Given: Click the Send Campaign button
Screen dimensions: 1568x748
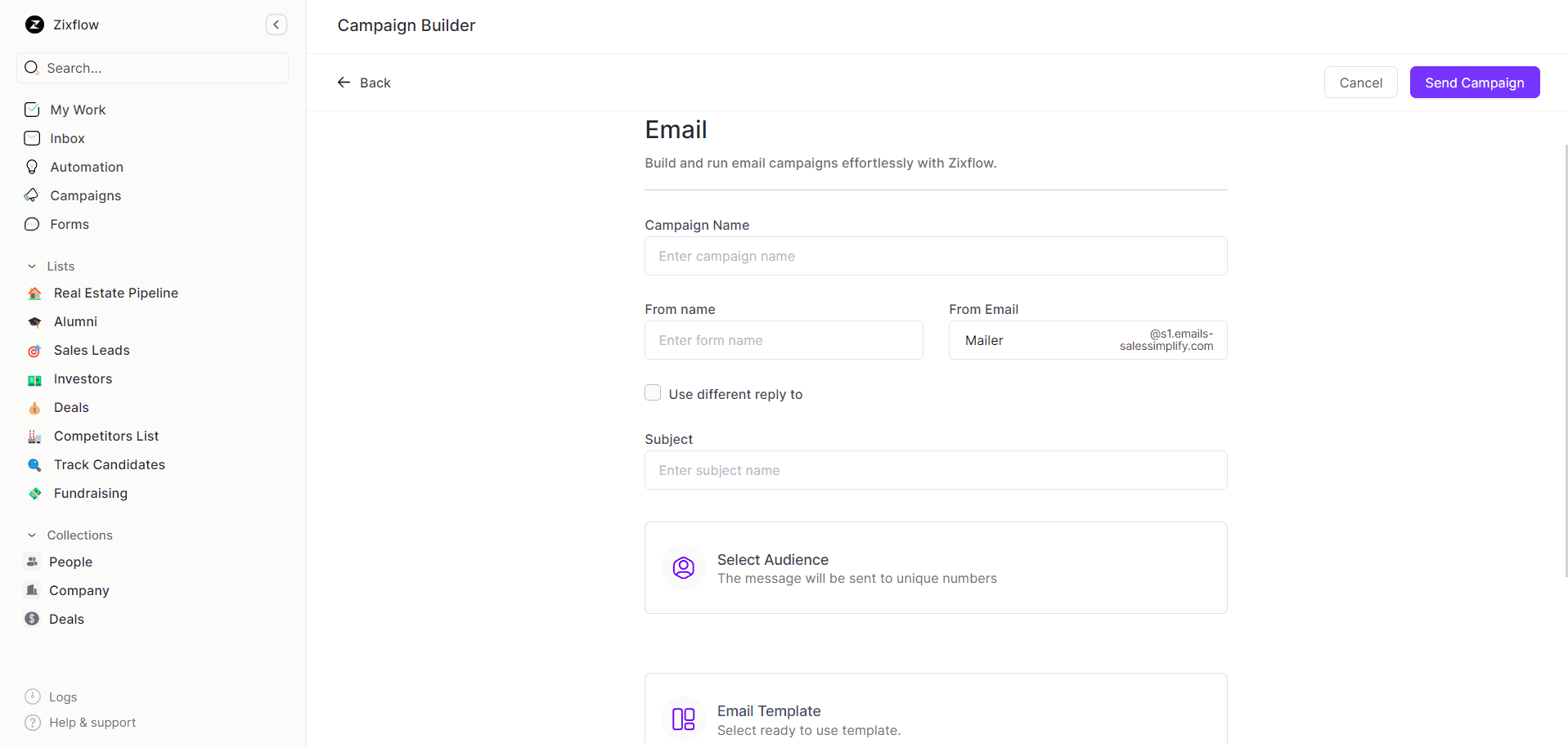Looking at the screenshot, I should [1474, 82].
